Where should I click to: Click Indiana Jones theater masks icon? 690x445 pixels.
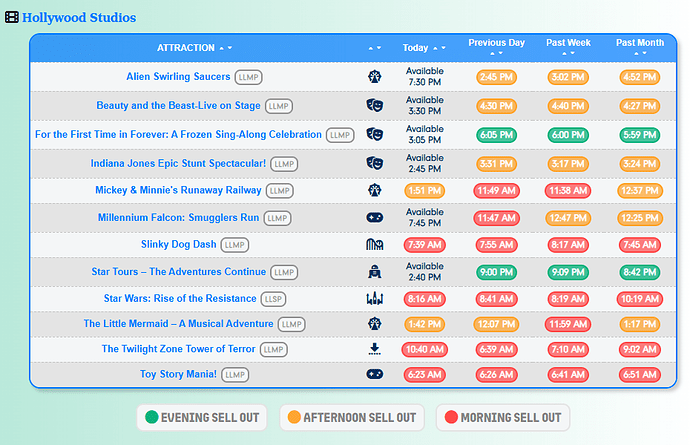click(374, 163)
